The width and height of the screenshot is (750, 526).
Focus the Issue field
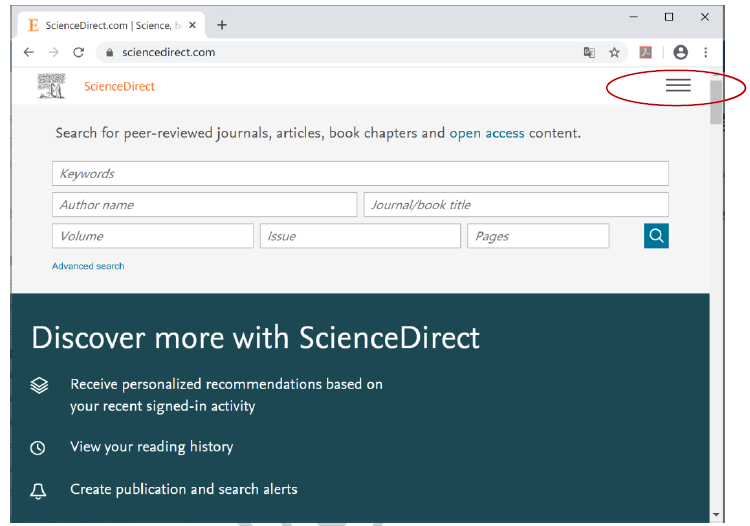360,236
